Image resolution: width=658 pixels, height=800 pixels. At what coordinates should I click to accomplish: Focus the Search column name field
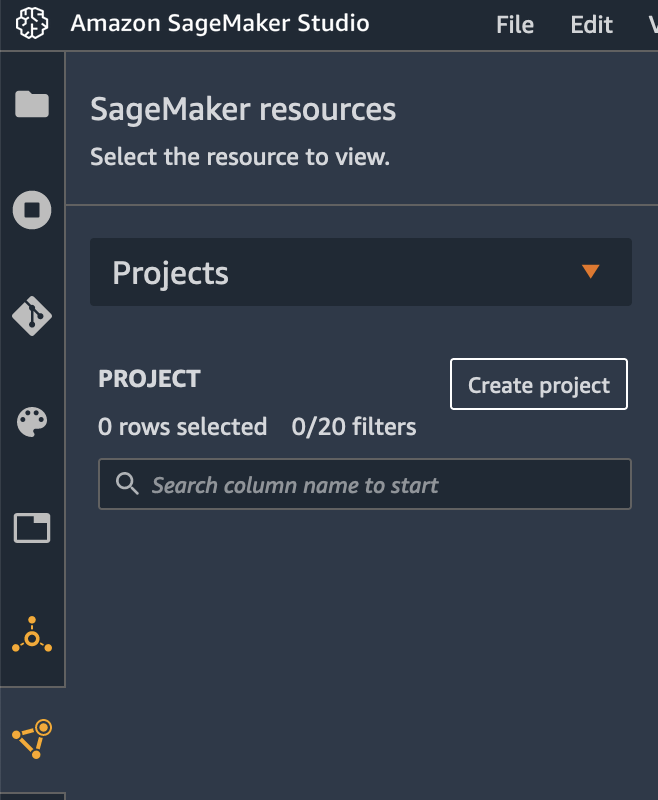[x=365, y=484]
